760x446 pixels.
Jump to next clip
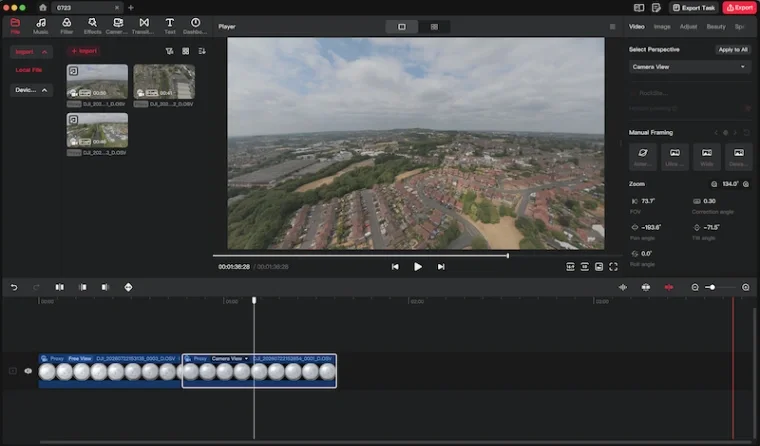pyautogui.click(x=441, y=267)
